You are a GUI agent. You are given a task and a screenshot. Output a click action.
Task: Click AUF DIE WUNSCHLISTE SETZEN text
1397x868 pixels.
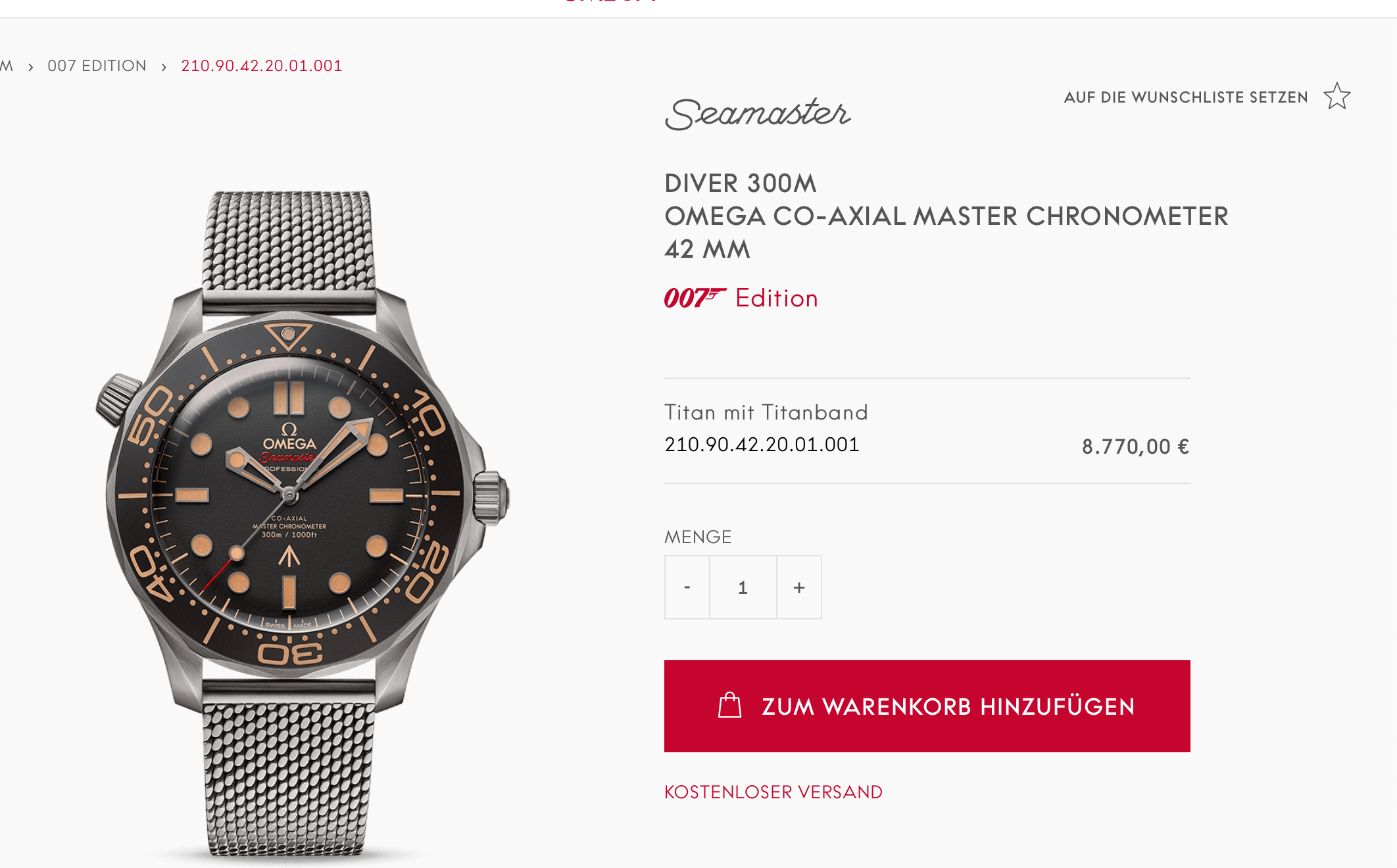coord(1186,97)
